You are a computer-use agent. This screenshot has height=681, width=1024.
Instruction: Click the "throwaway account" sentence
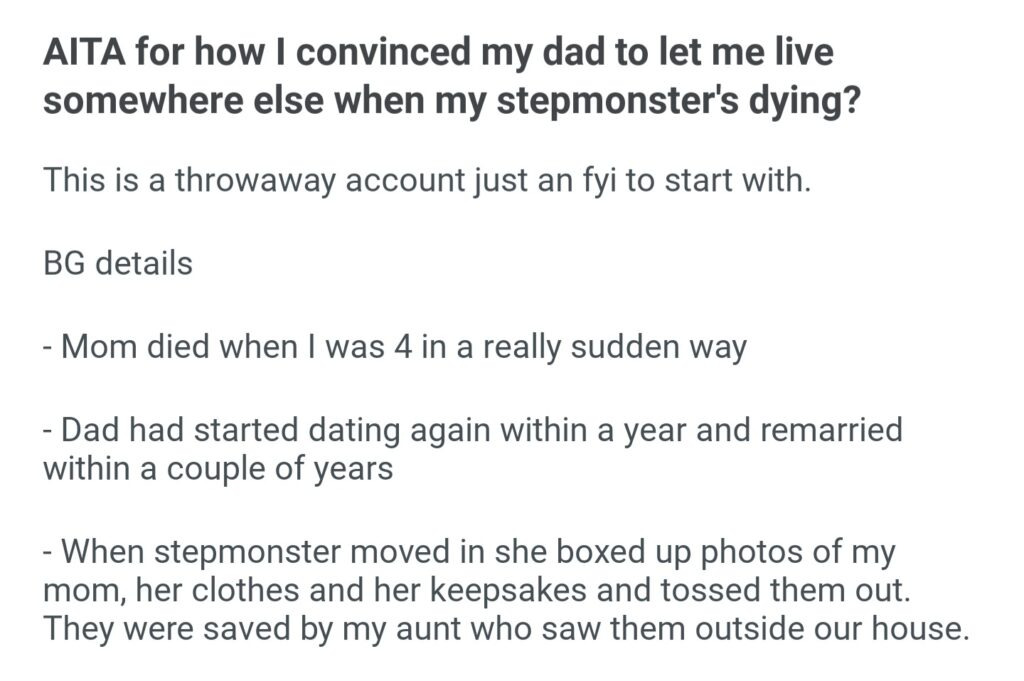click(x=425, y=184)
